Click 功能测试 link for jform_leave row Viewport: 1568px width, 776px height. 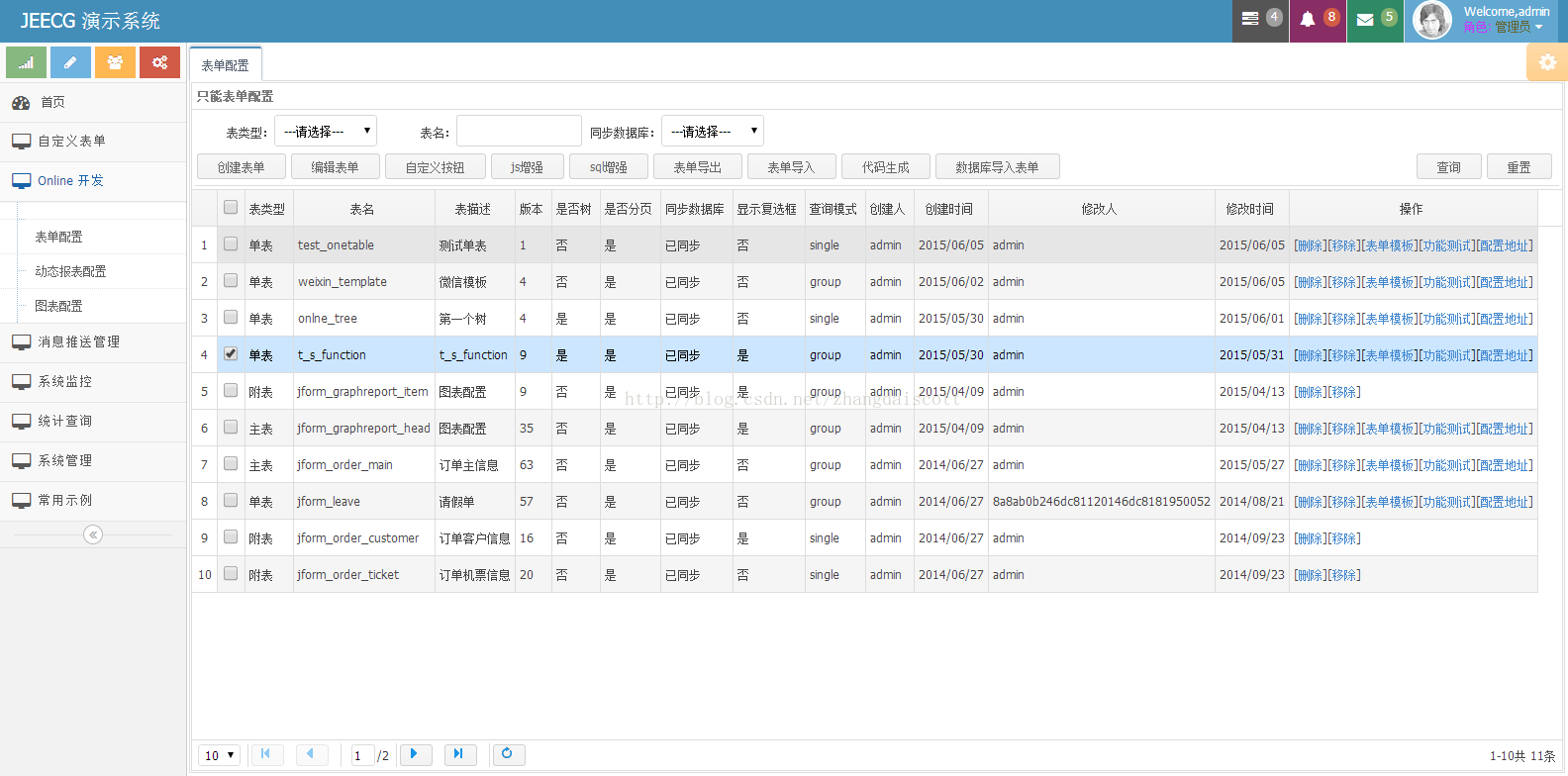(1447, 502)
